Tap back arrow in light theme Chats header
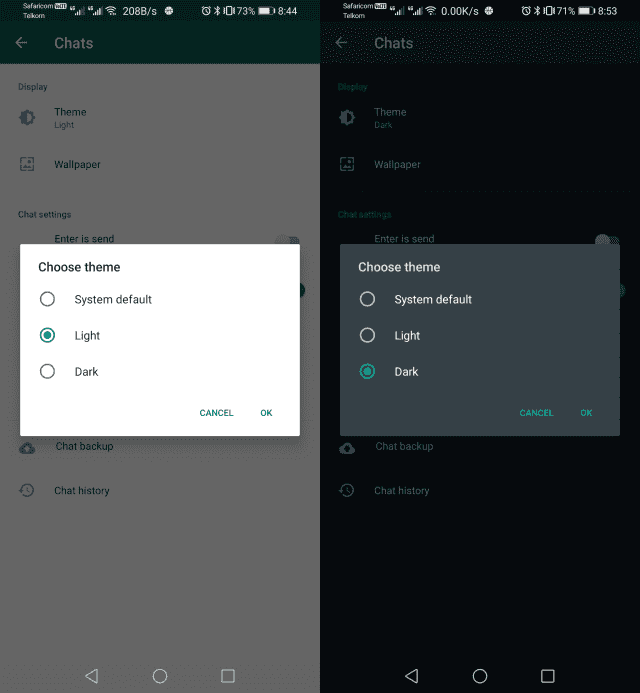This screenshot has width=640, height=693. [22, 43]
